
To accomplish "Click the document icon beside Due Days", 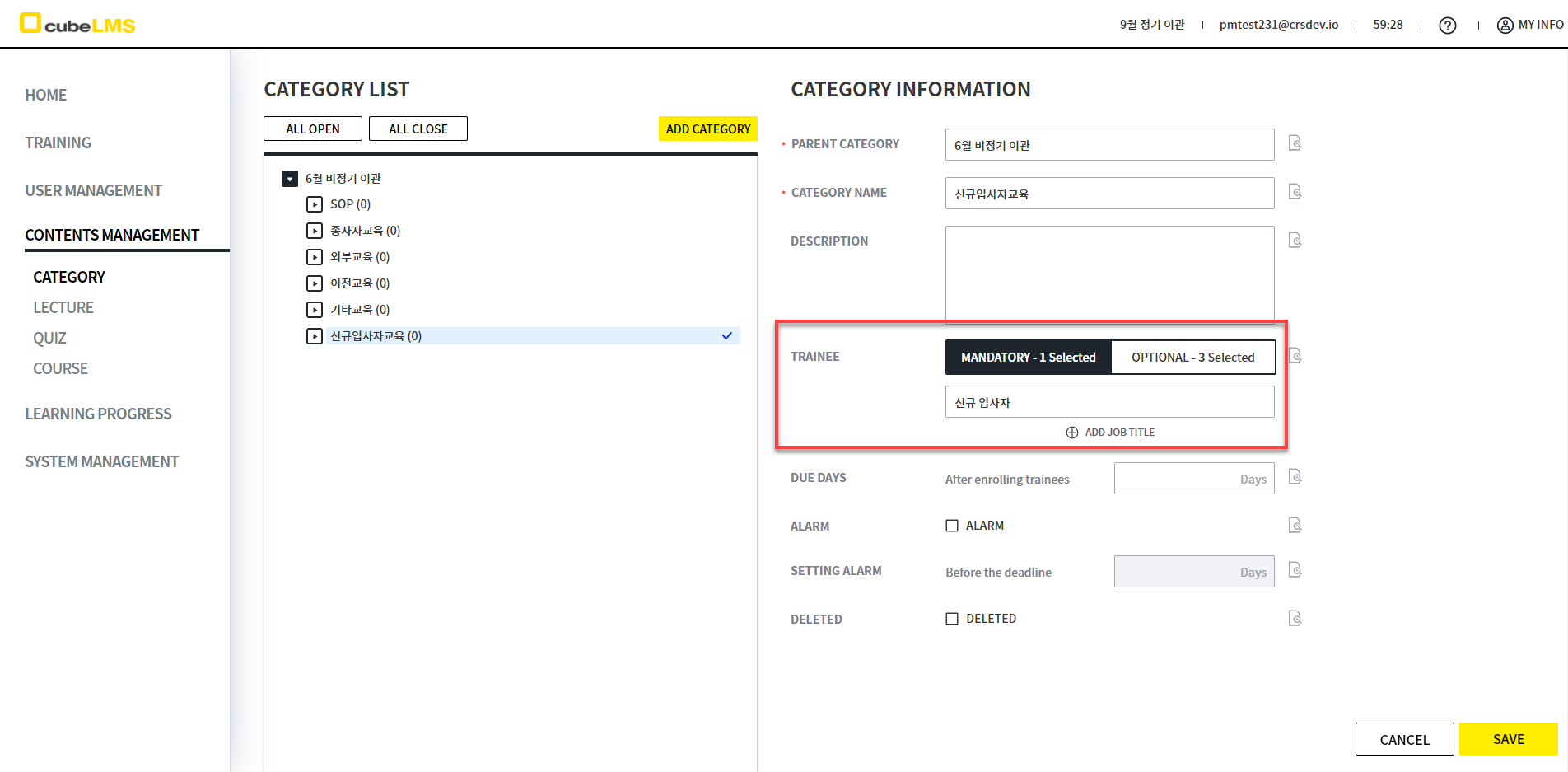I will point(1295,477).
